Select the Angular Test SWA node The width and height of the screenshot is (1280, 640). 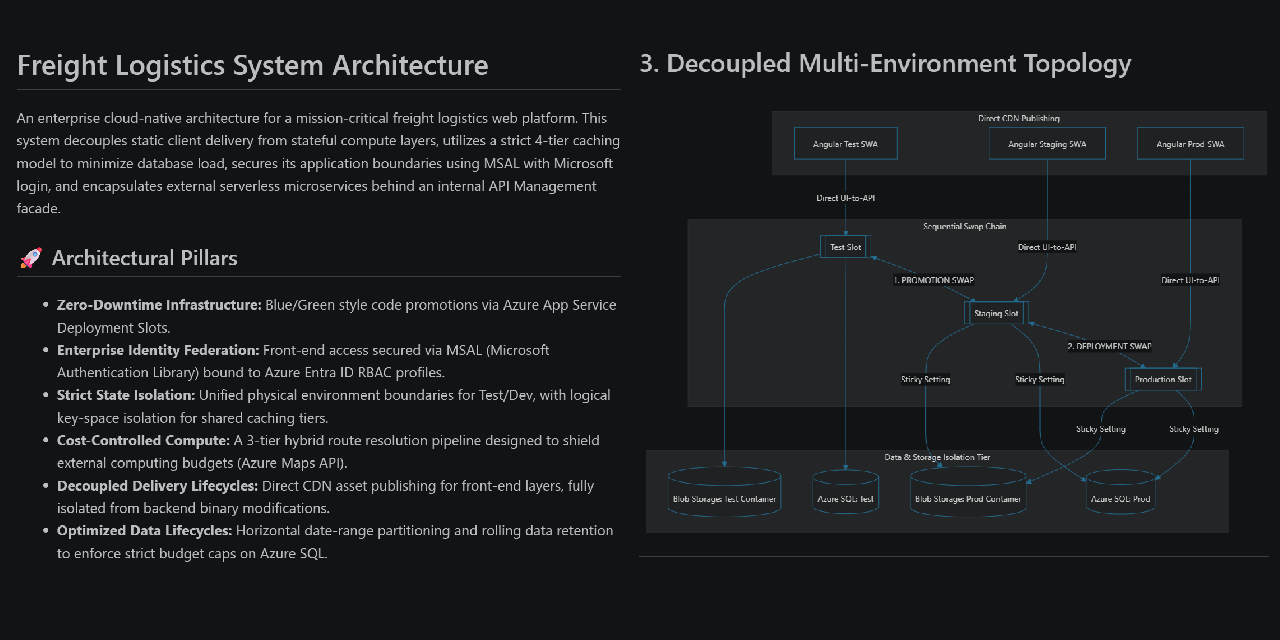coord(846,143)
